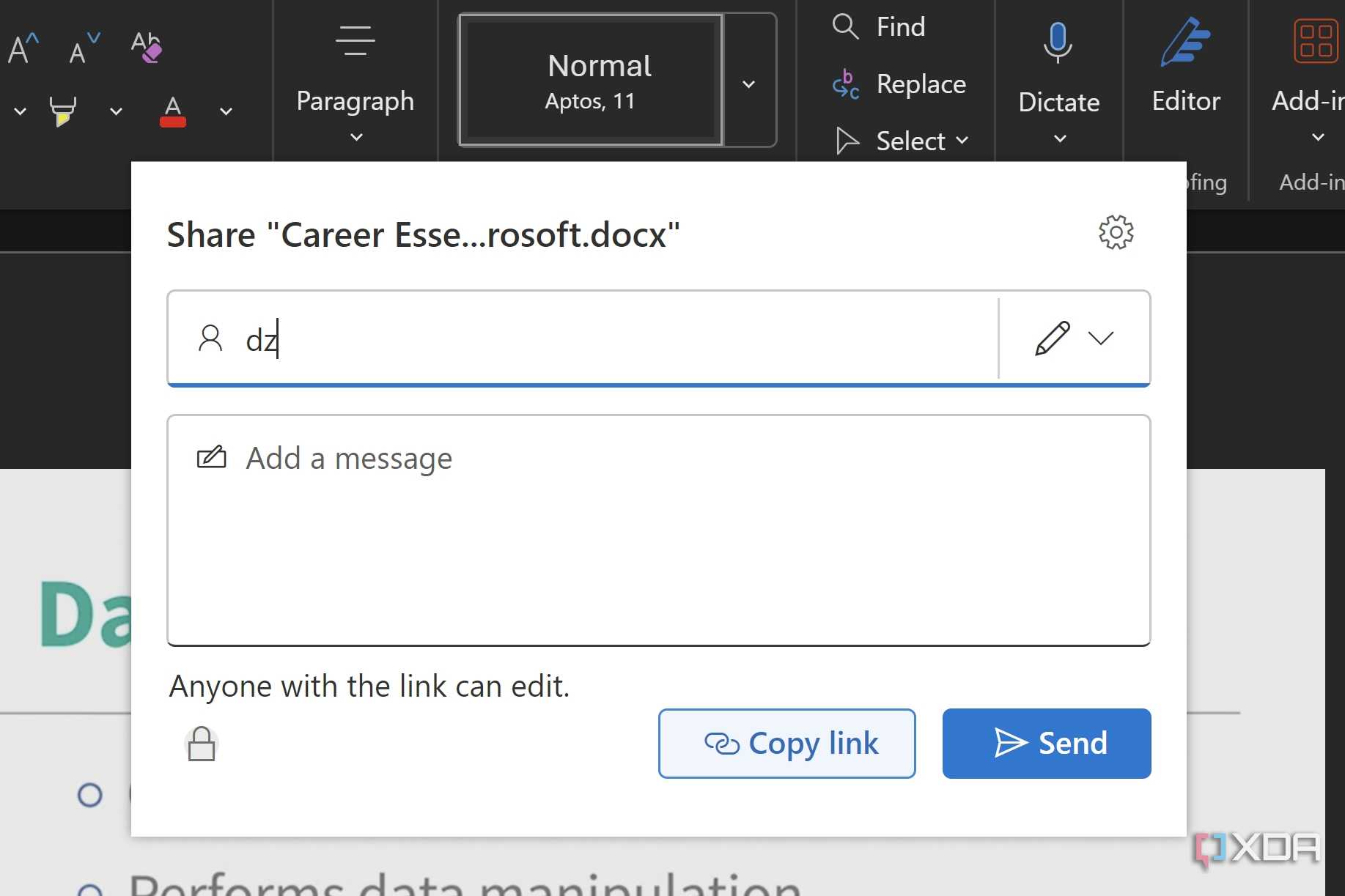The image size is (1345, 896).
Task: Change edit permission via pencil dropdown
Action: click(x=1075, y=338)
